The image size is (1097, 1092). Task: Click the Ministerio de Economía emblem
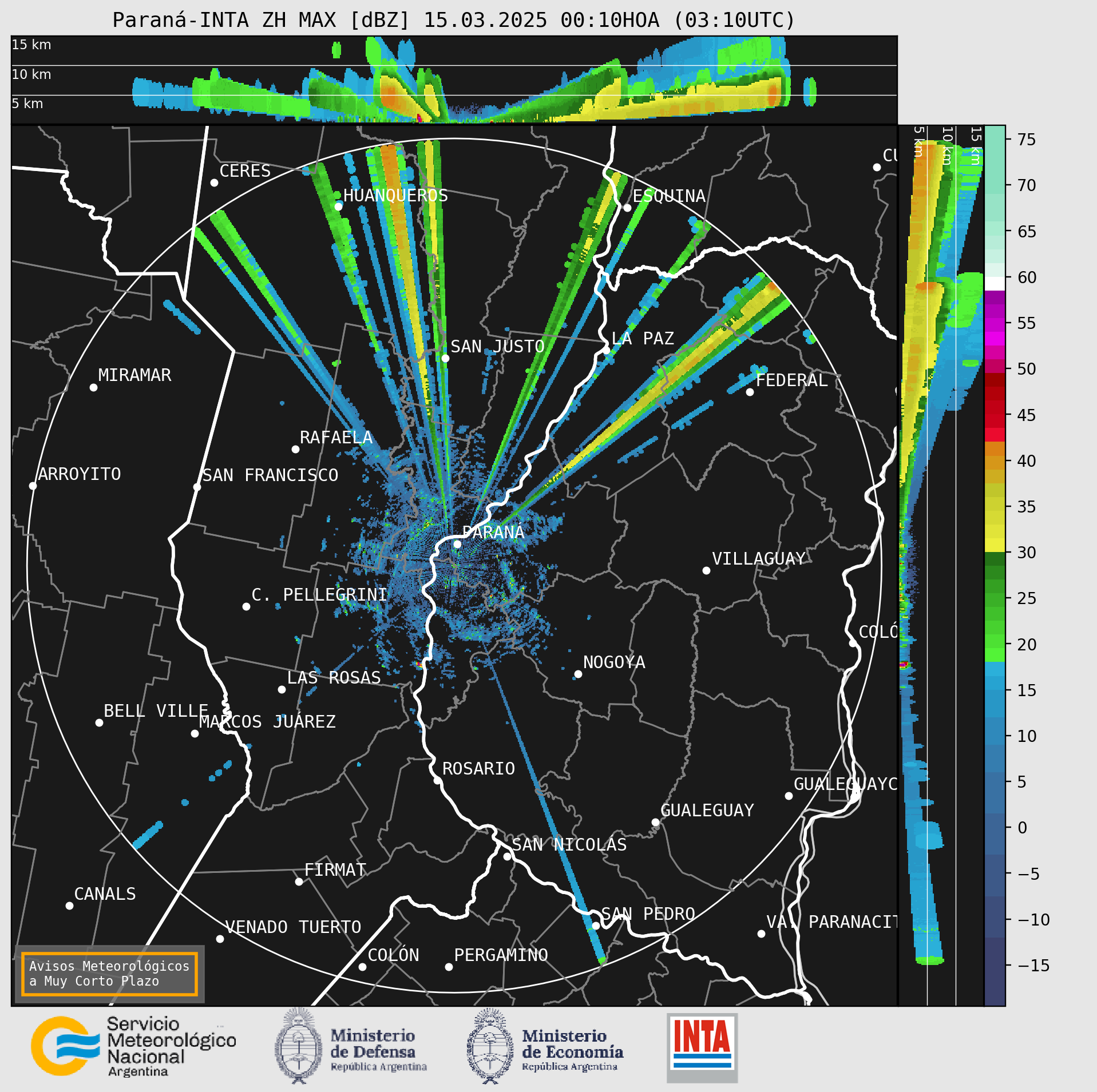(490, 1047)
